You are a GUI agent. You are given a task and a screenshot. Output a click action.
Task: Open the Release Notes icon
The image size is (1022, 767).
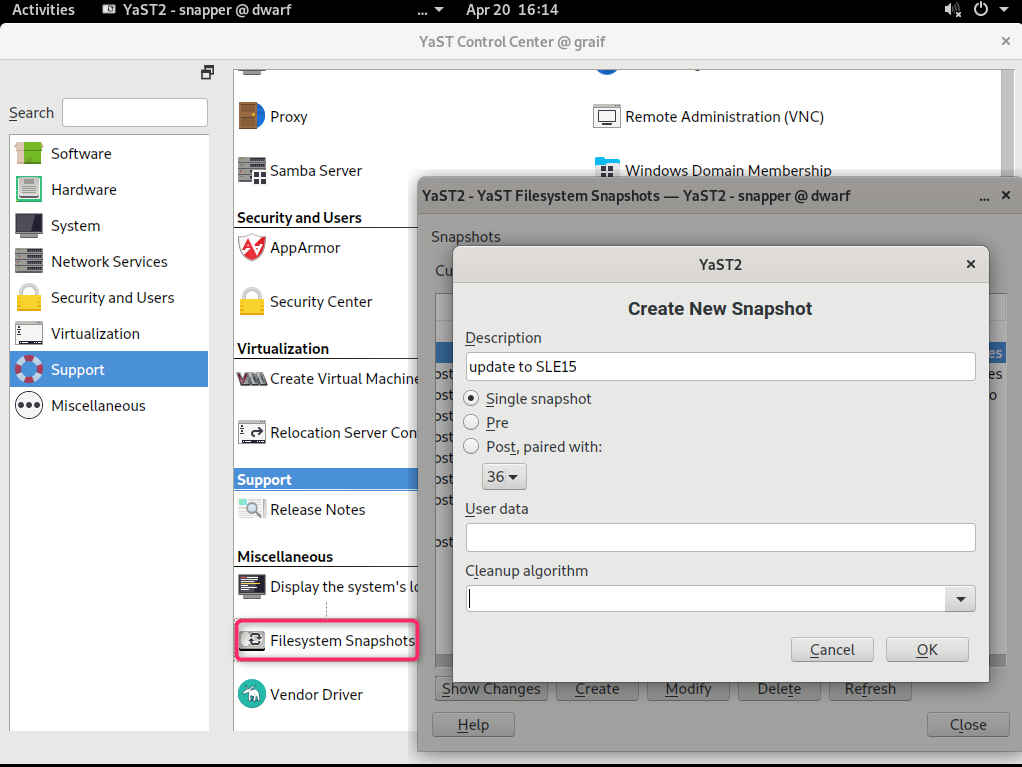[252, 510]
